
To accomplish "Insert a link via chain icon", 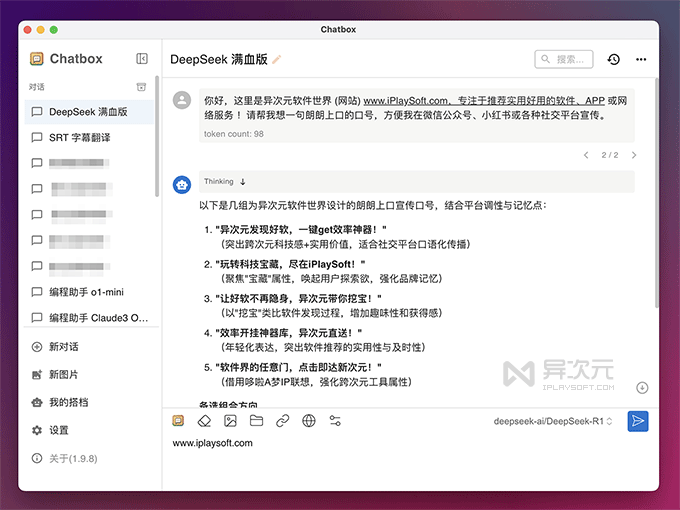I will 282,421.
